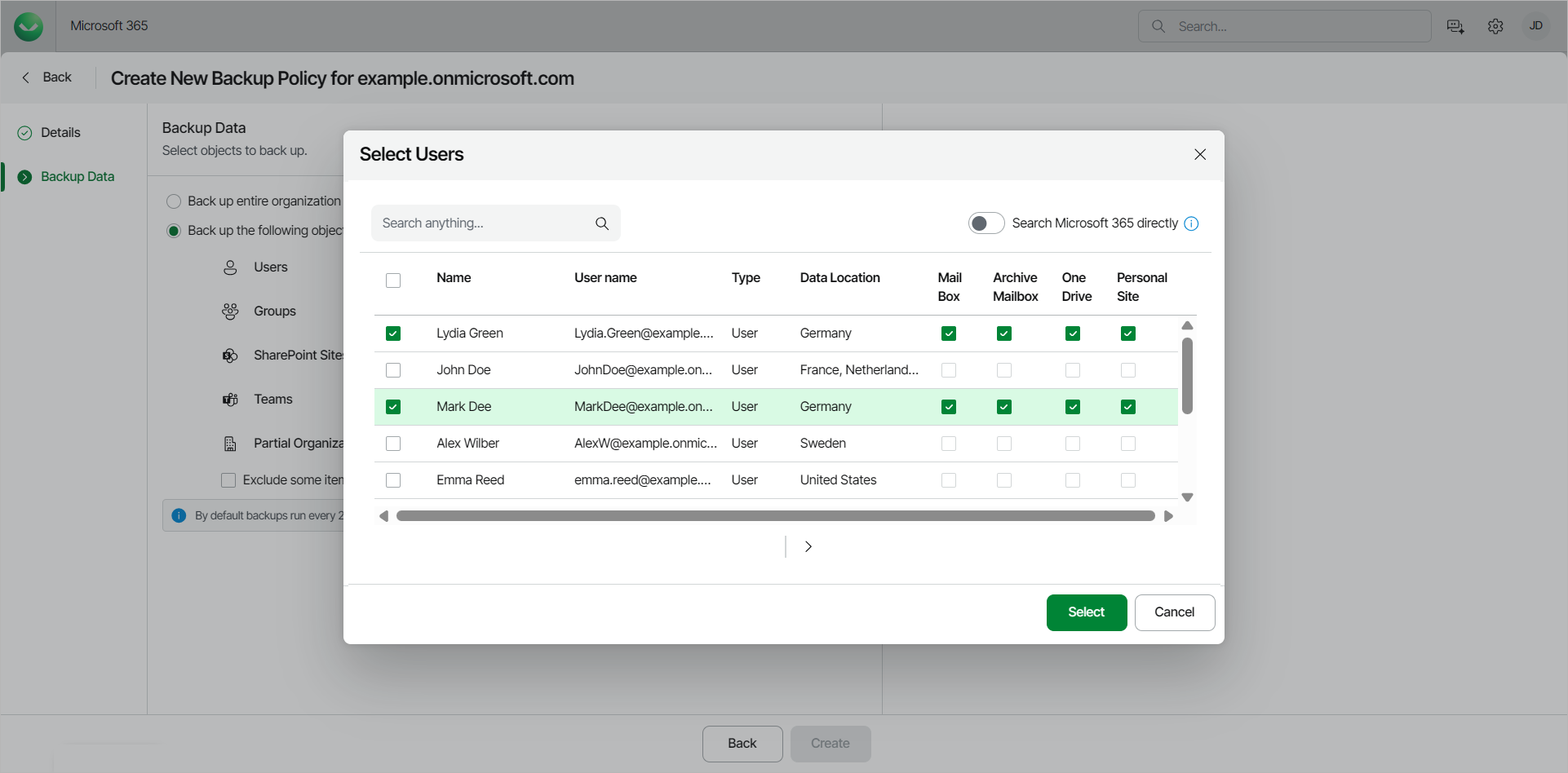Check the John Doe row checkbox

tap(393, 370)
